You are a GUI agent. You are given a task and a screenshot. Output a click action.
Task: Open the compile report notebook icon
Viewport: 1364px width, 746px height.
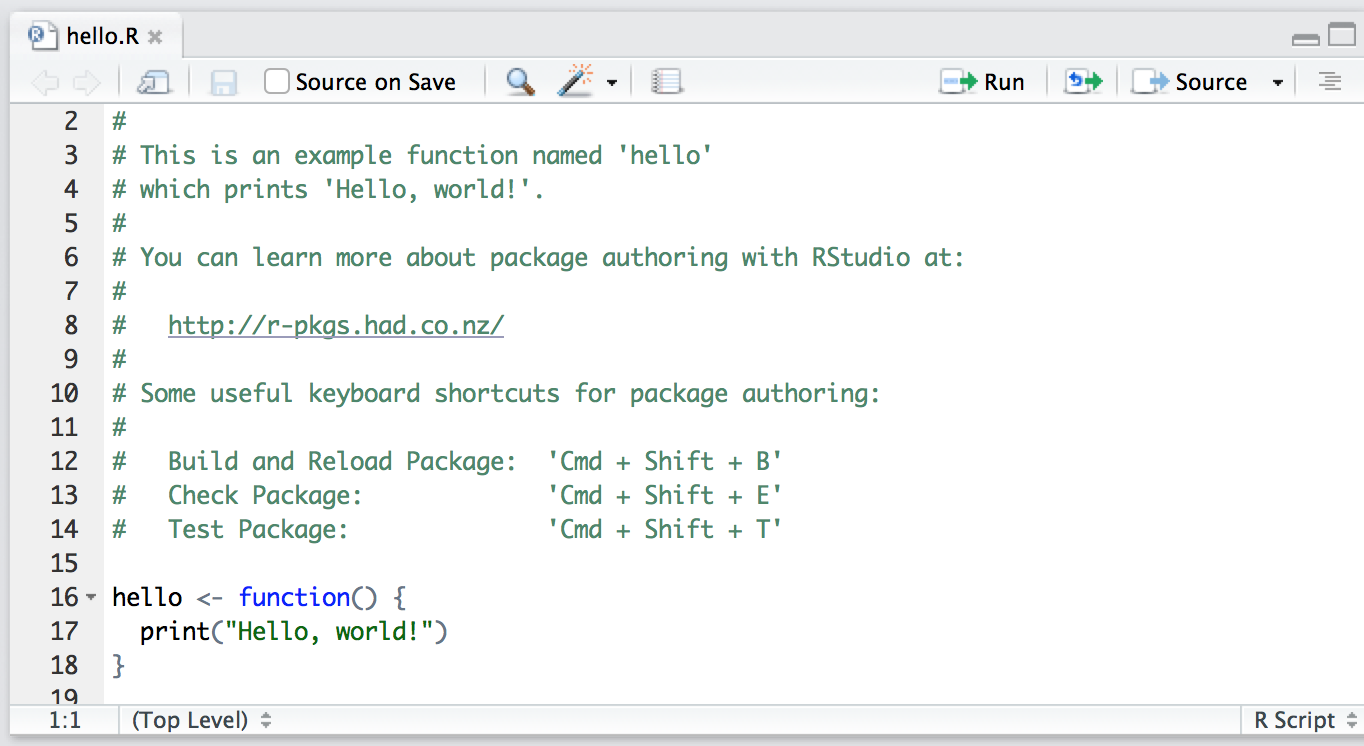(x=666, y=82)
